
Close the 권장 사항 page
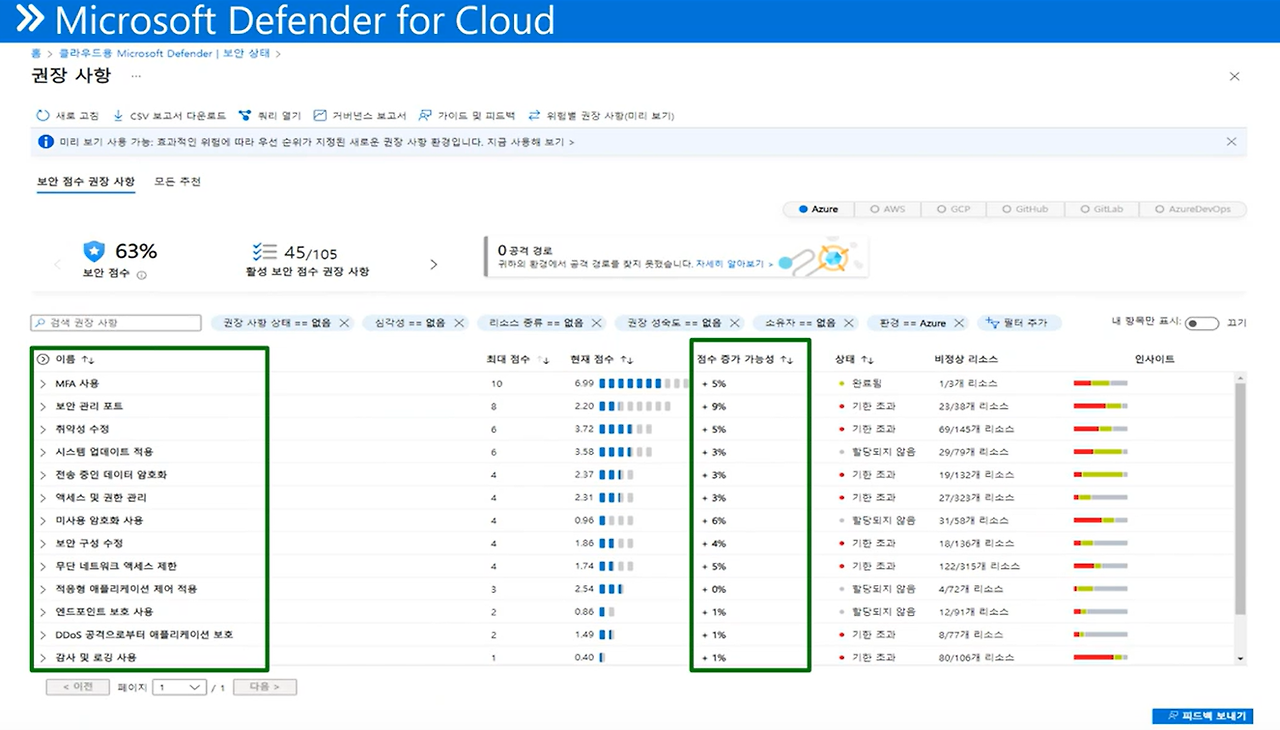tap(1234, 76)
